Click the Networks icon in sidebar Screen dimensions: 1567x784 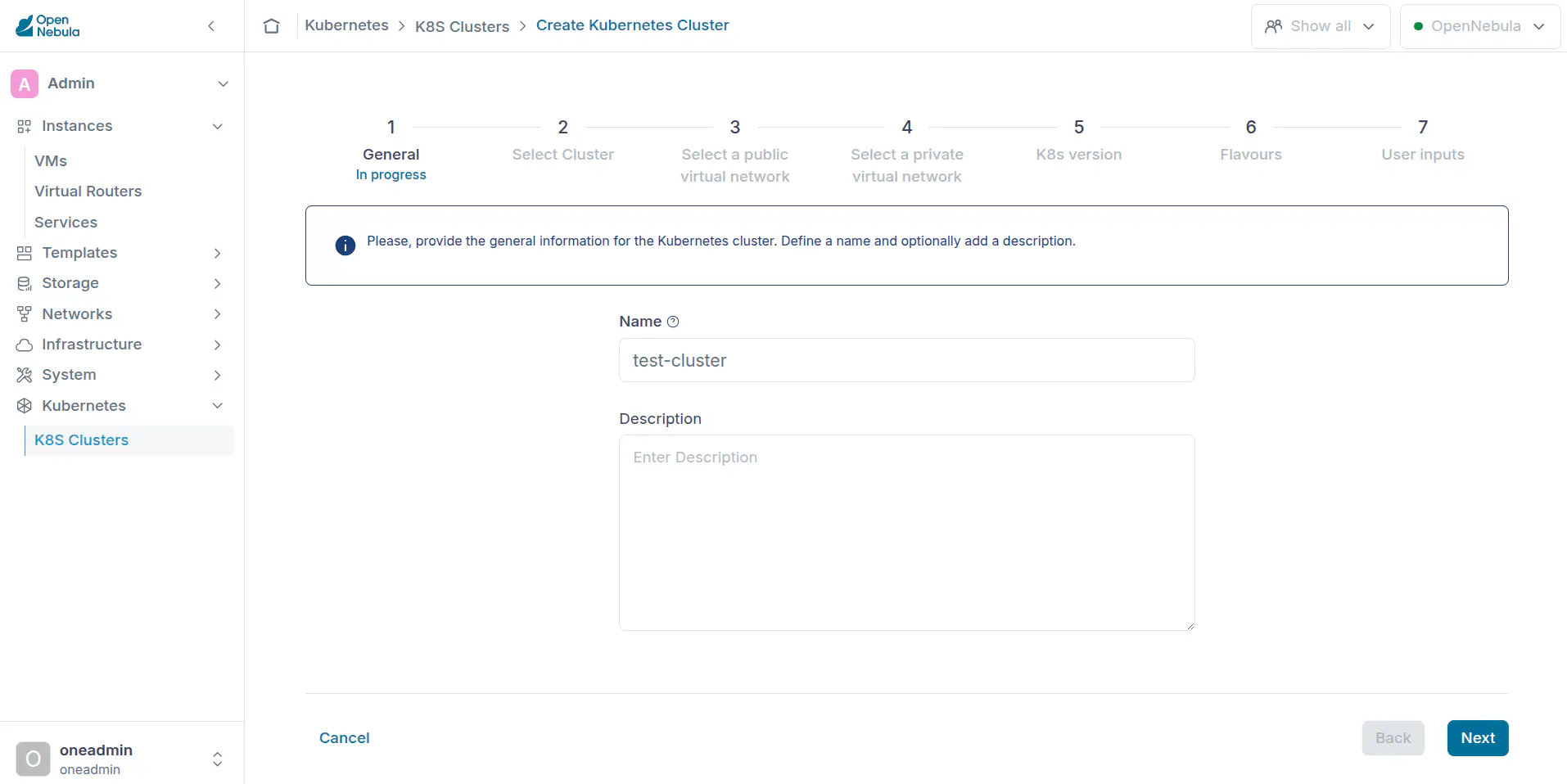(25, 314)
